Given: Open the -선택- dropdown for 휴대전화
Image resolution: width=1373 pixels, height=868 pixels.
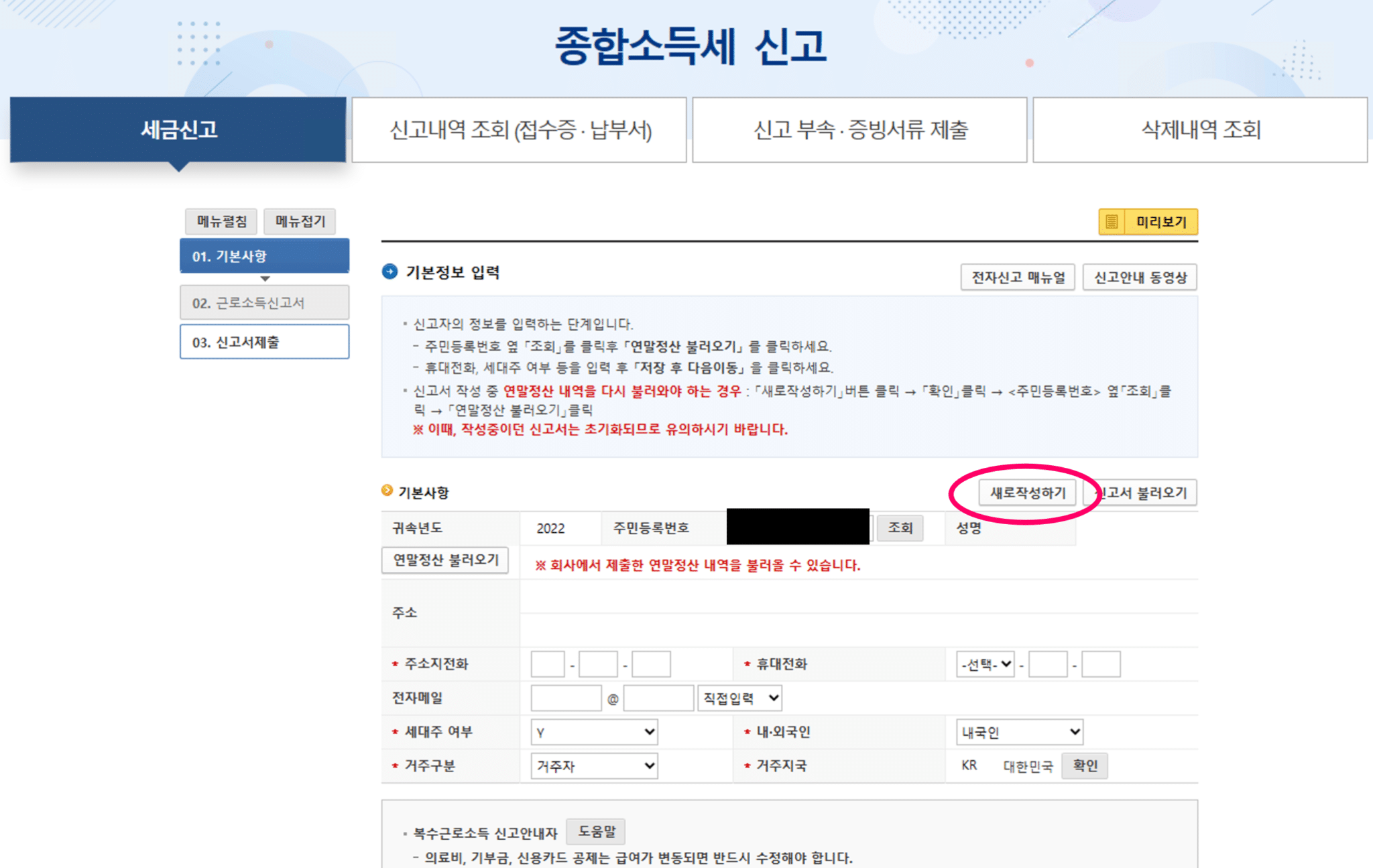Looking at the screenshot, I should [x=984, y=664].
